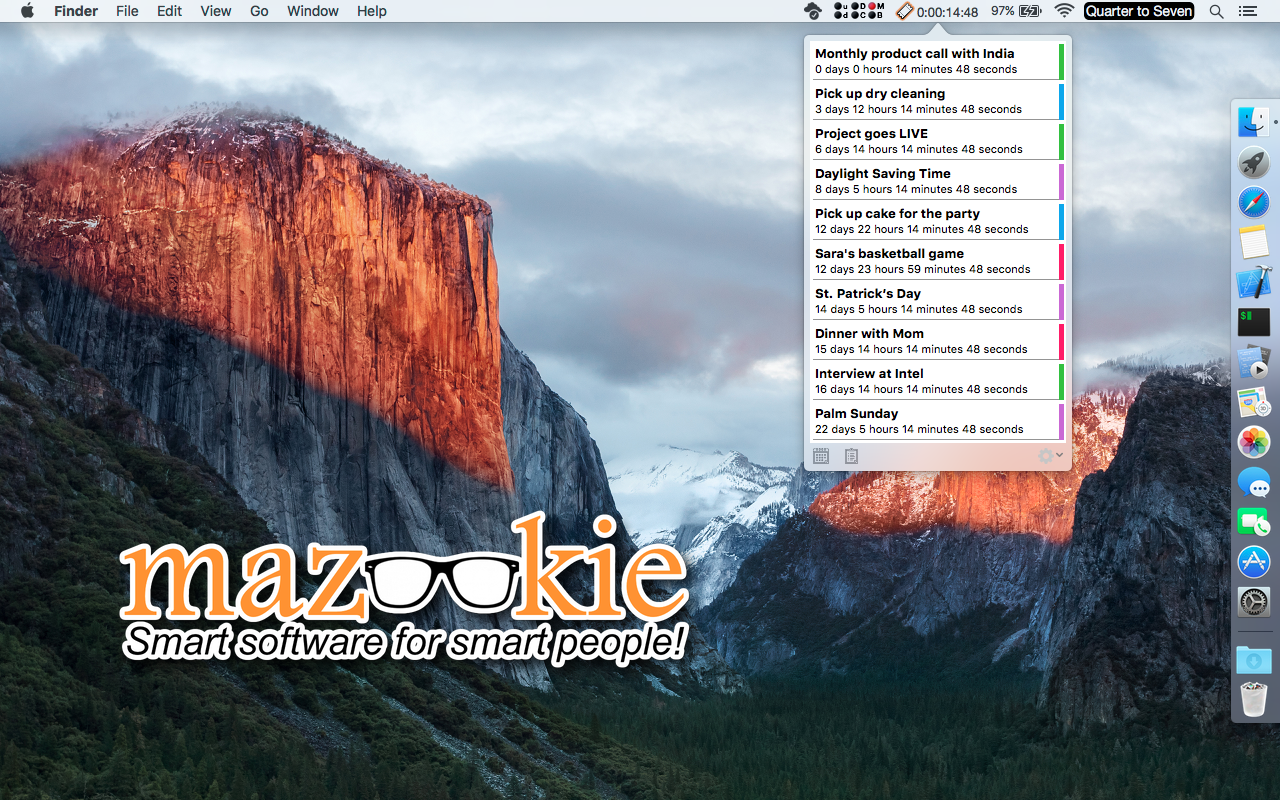Open the Go menu in Finder
This screenshot has height=800, width=1280.
pyautogui.click(x=259, y=11)
